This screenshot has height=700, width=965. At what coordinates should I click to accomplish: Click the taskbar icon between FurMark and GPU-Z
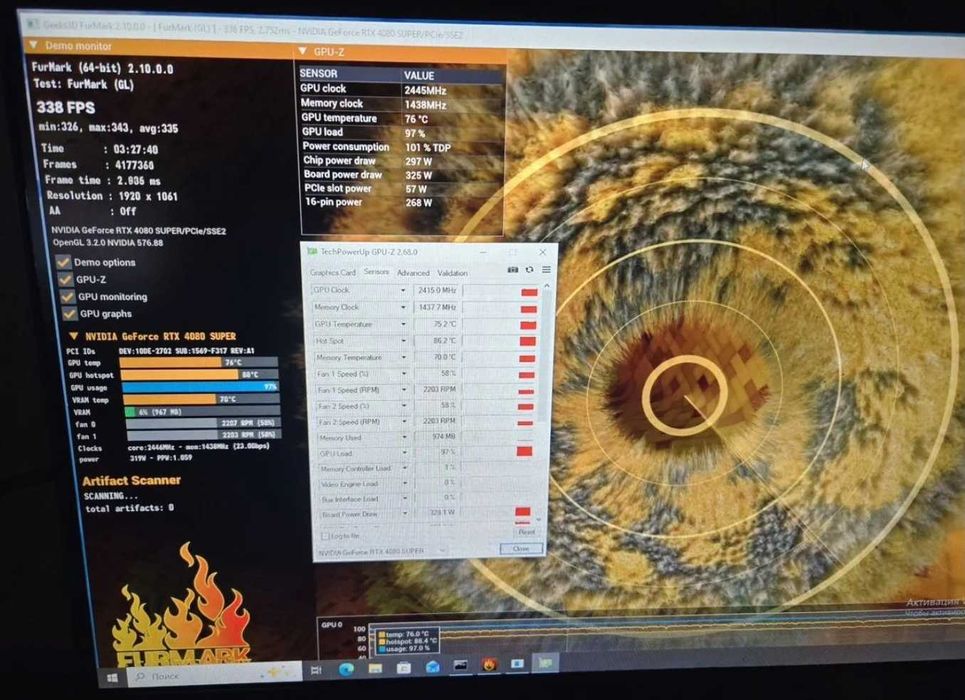click(x=518, y=664)
